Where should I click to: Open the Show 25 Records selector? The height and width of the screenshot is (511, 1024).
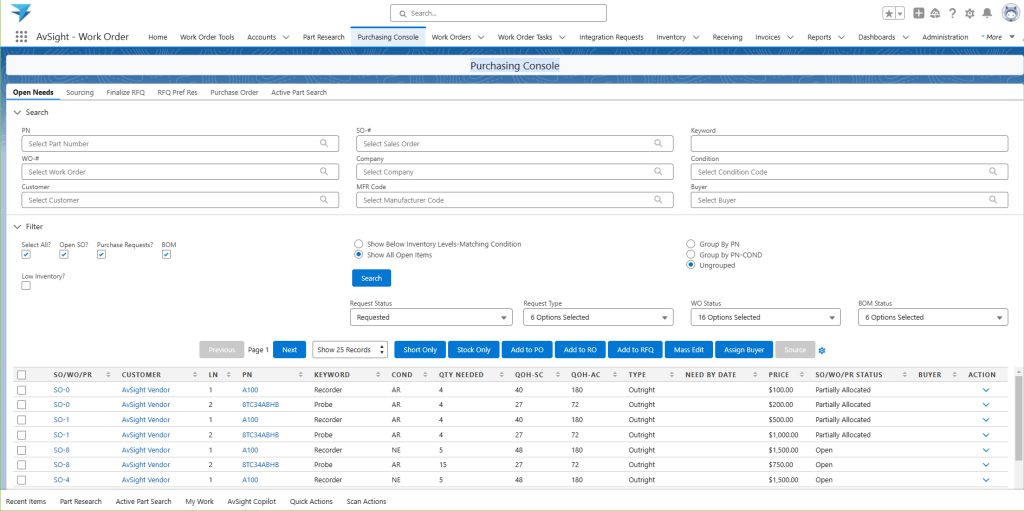[350, 350]
